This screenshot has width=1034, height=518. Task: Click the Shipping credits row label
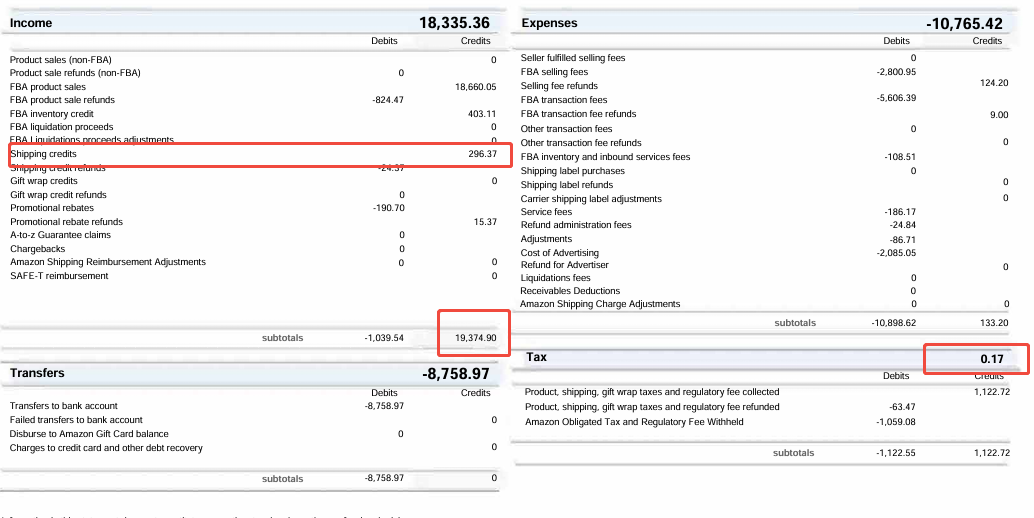pos(43,154)
